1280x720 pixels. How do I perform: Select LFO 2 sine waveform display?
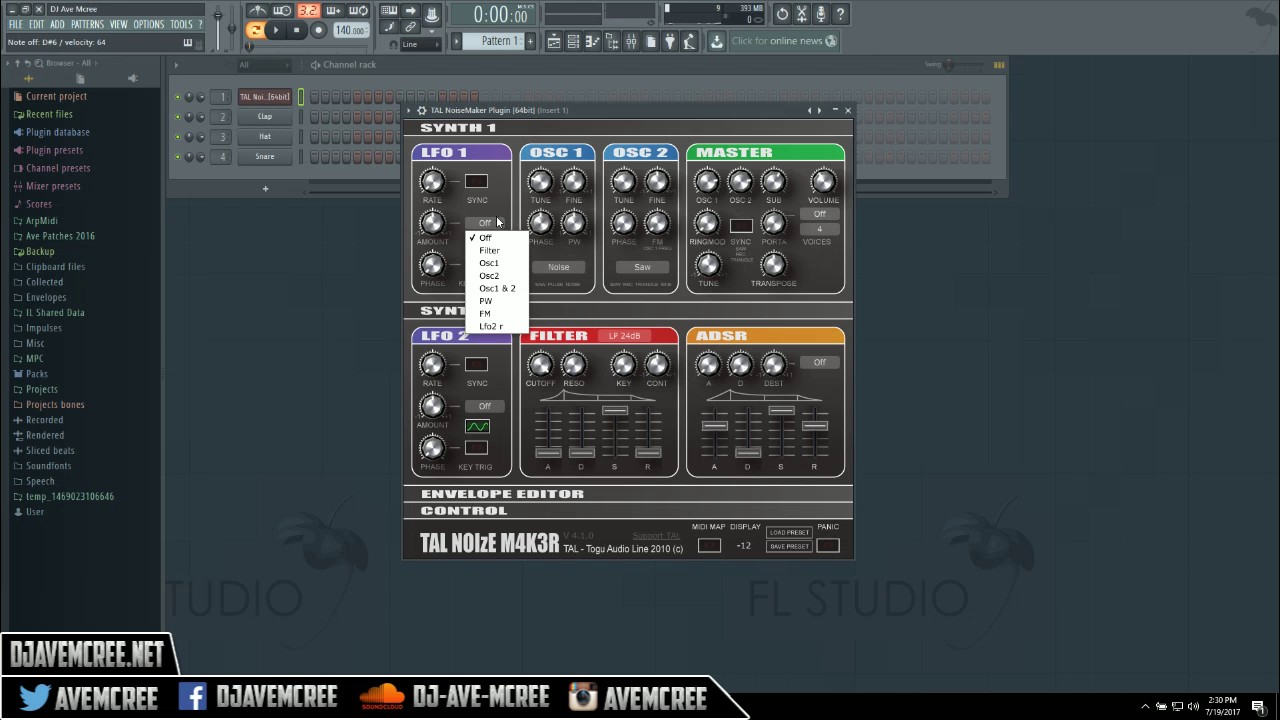[x=477, y=427]
